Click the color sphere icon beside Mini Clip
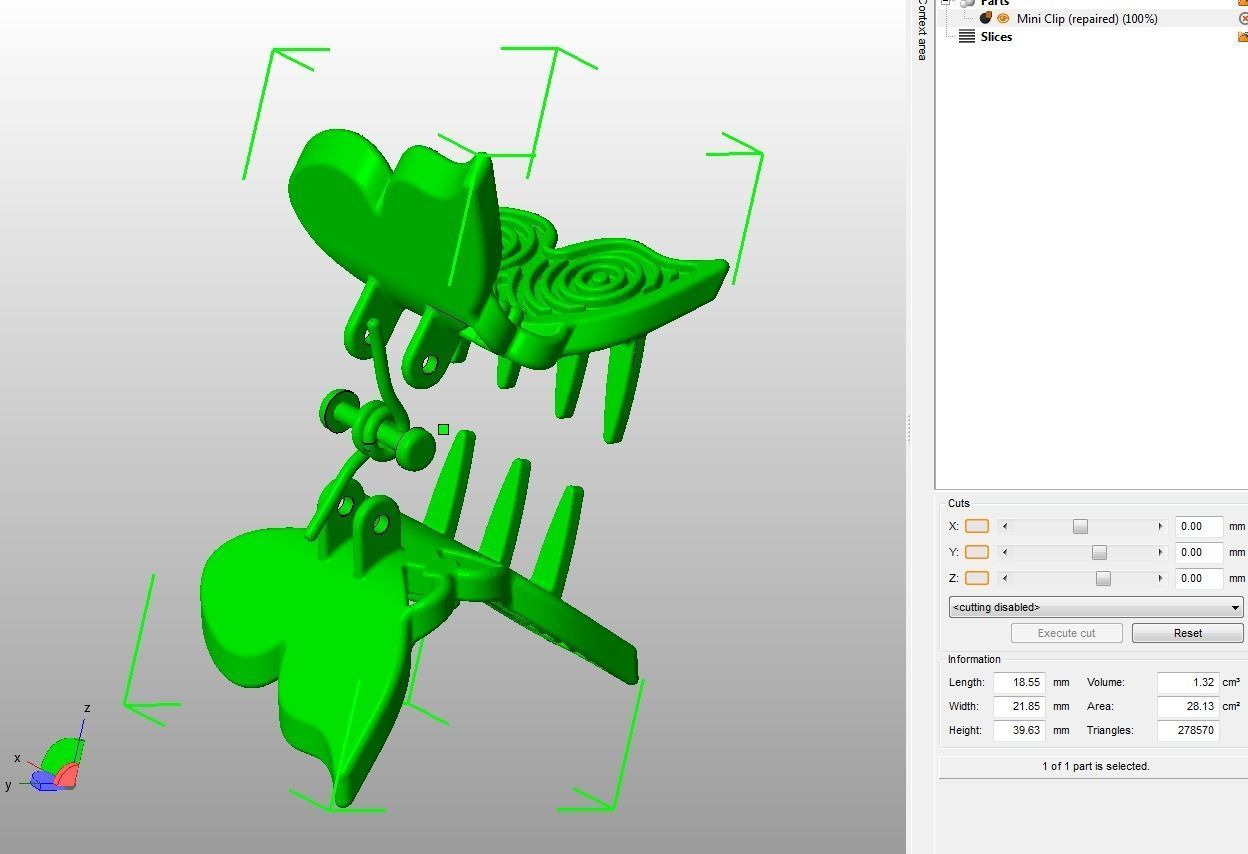The image size is (1248, 854). [986, 18]
